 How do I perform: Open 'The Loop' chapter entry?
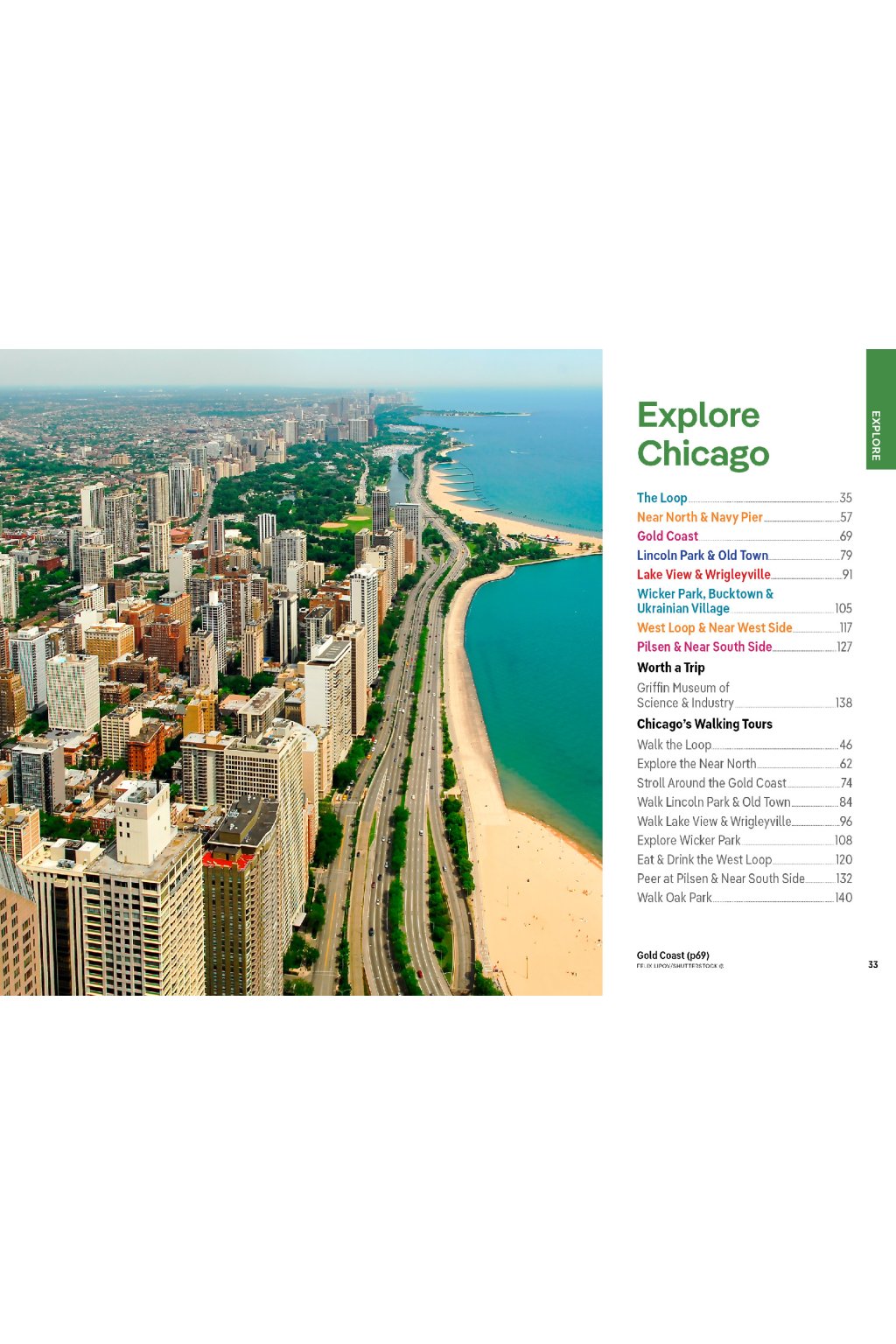(x=744, y=498)
